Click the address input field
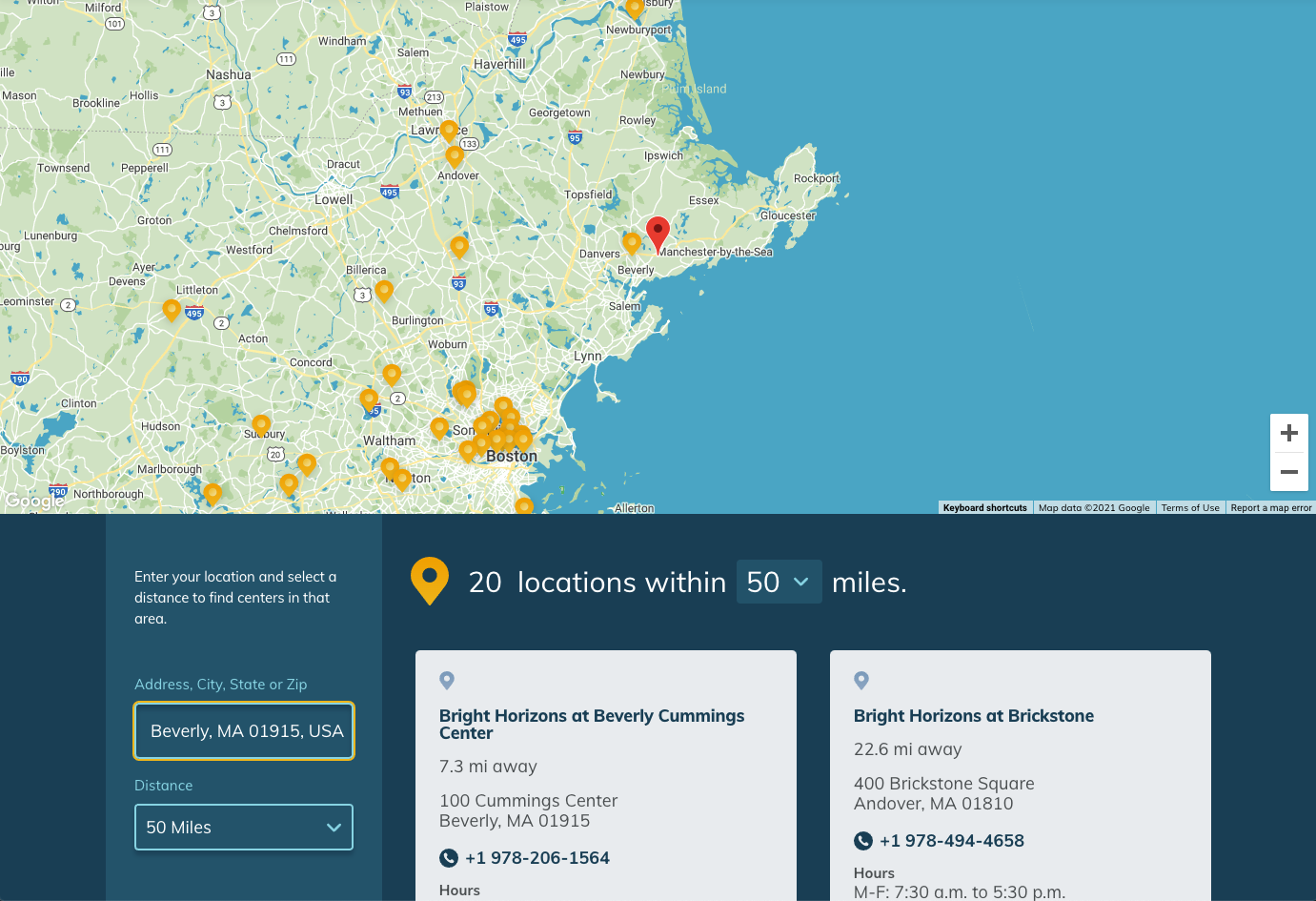 (x=244, y=731)
